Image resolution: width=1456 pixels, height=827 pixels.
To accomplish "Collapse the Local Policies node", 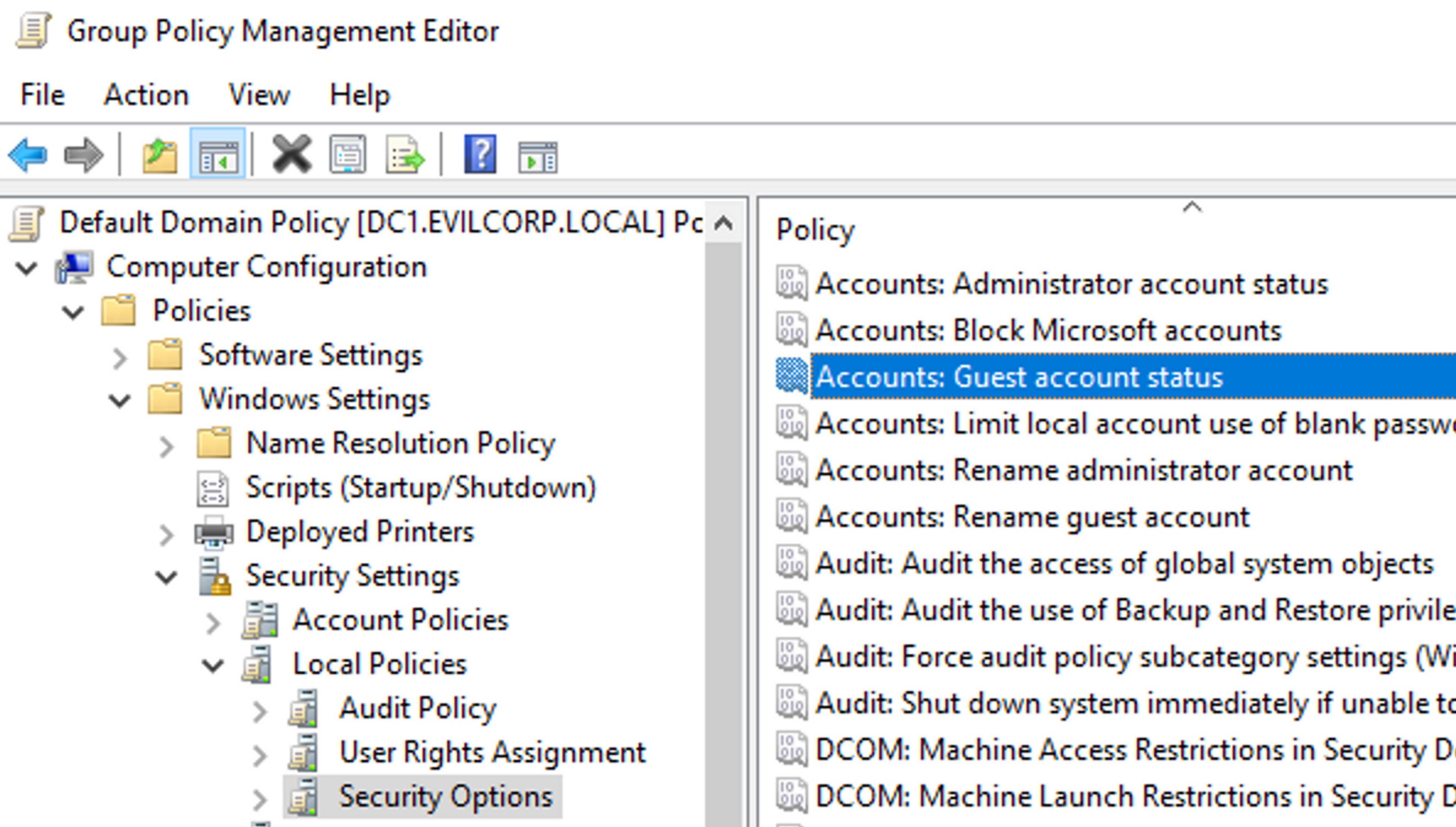I will 212,665.
